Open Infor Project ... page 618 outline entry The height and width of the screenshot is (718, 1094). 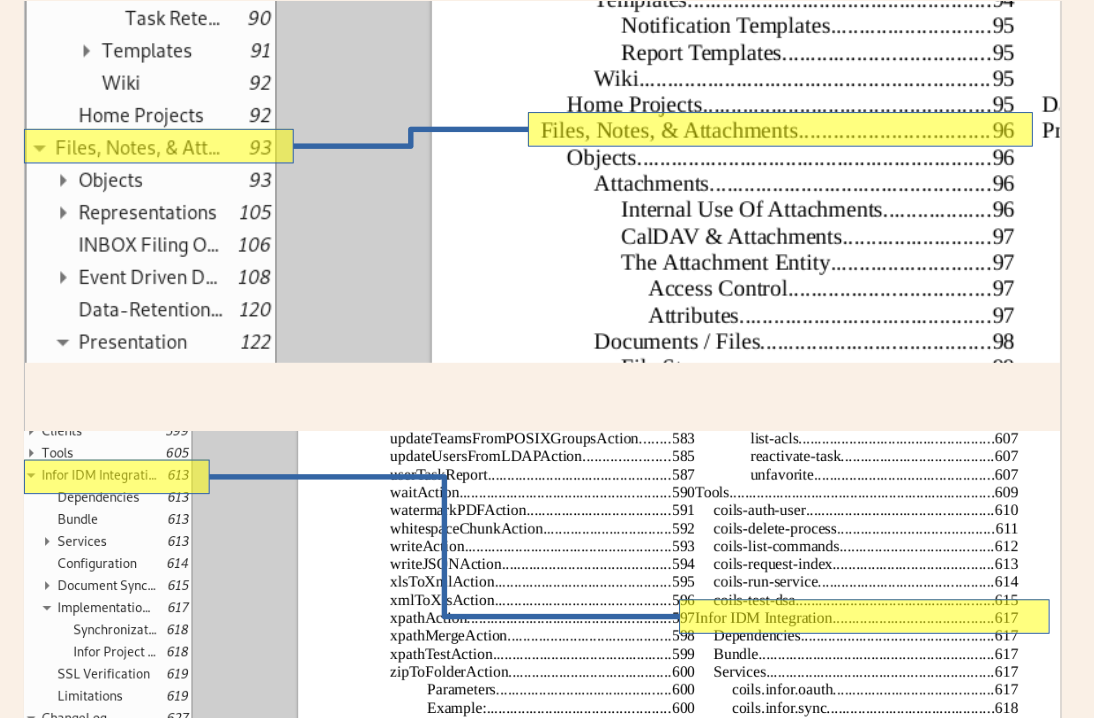(x=131, y=652)
